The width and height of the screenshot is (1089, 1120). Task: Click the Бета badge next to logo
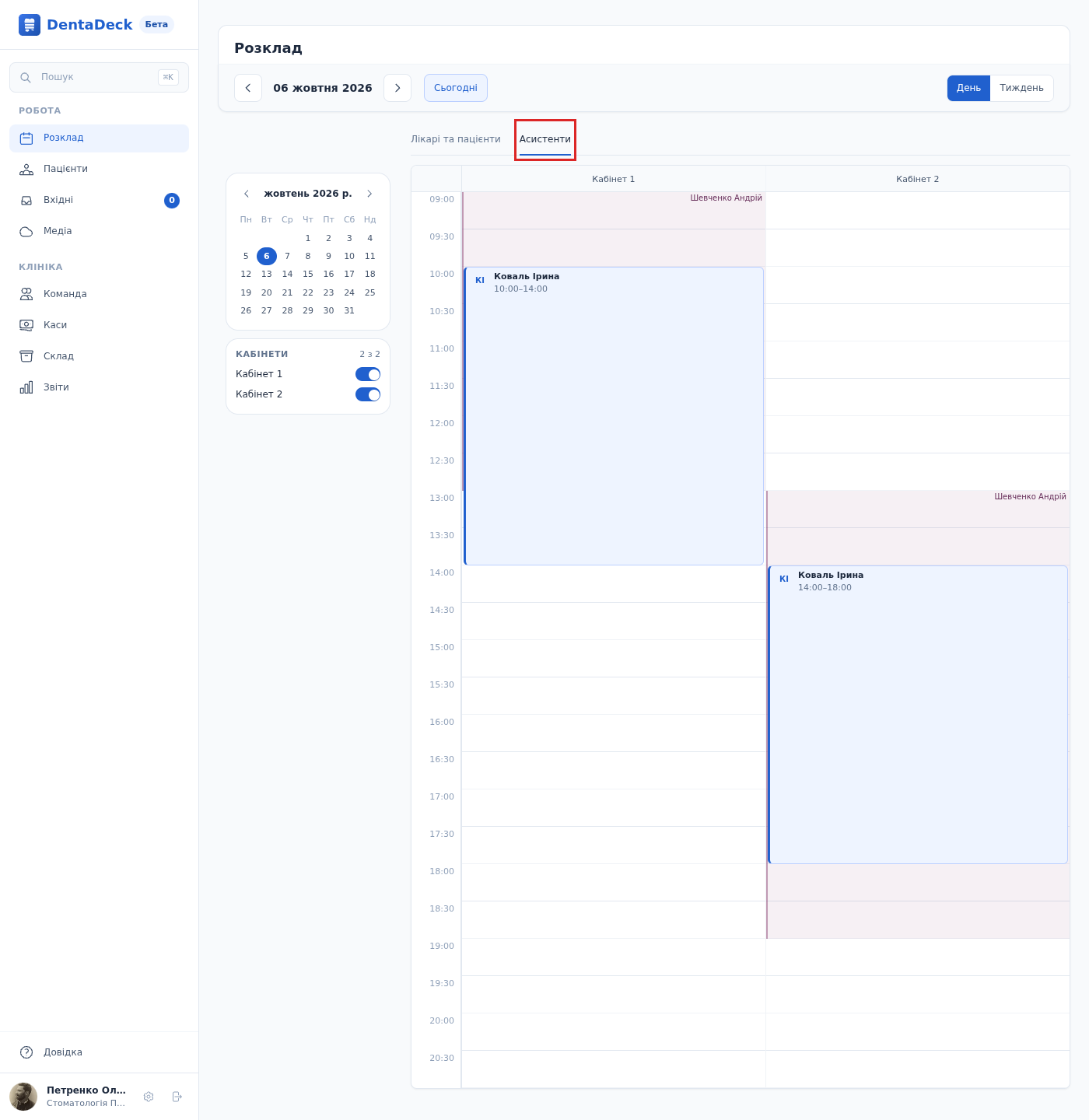[156, 25]
